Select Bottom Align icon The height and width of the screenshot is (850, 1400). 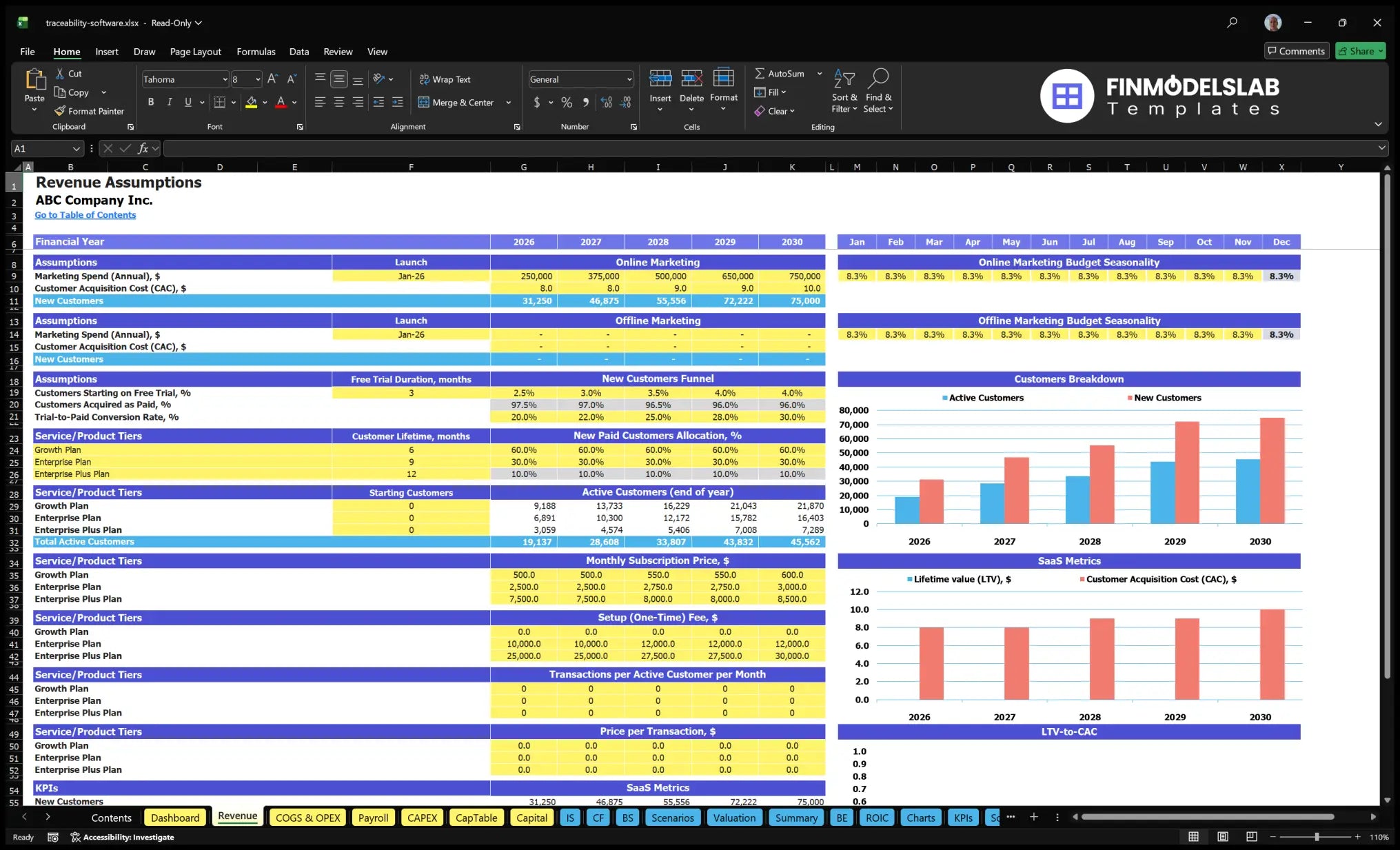[x=358, y=79]
